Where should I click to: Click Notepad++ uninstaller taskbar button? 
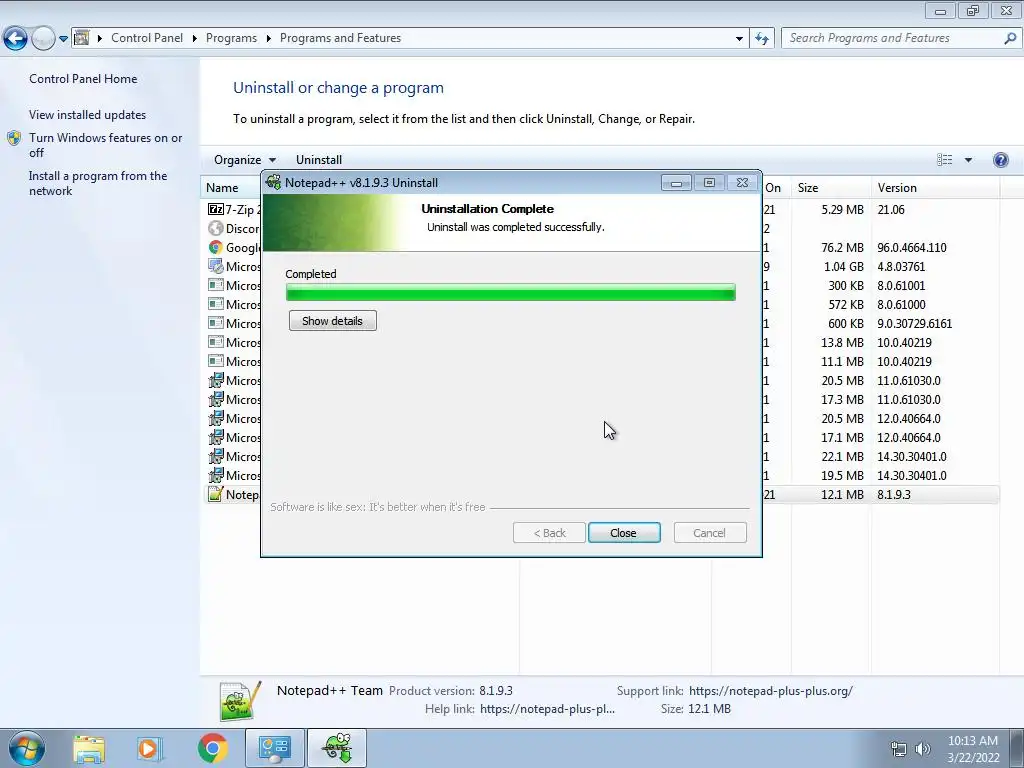coord(337,748)
